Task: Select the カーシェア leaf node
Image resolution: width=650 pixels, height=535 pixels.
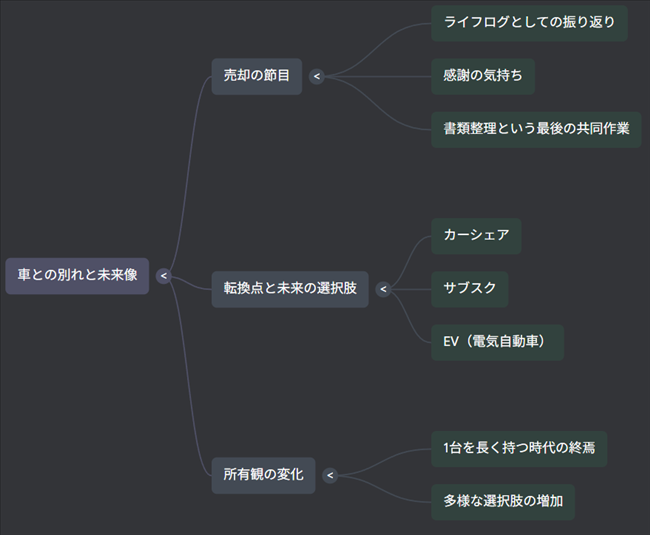Action: (476, 236)
